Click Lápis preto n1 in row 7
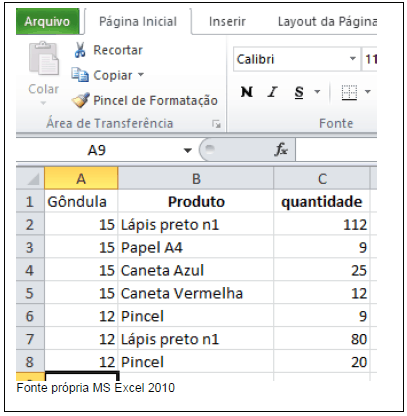The height and width of the screenshot is (416, 407). pyautogui.click(x=196, y=339)
